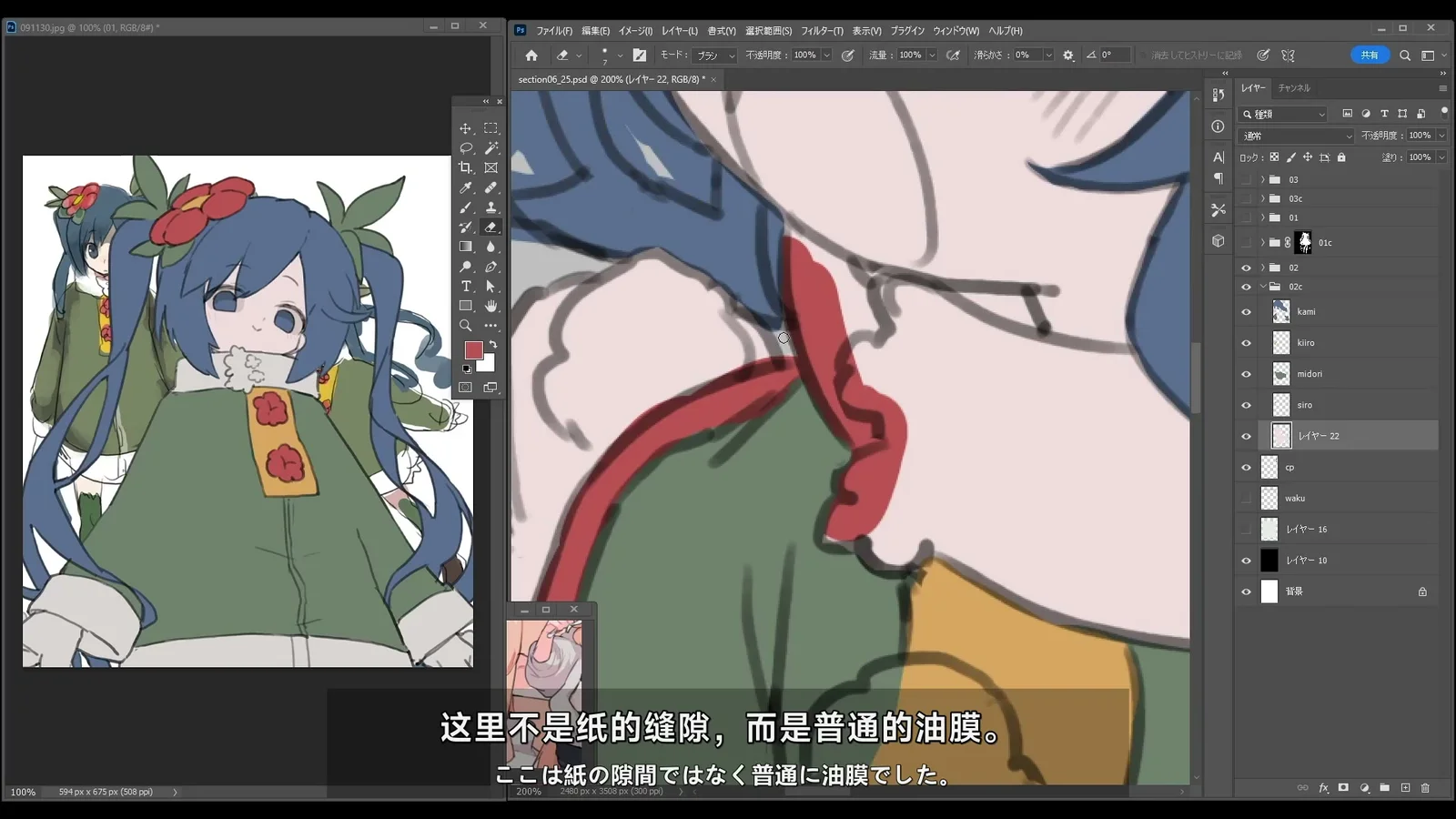
Task: Click the 共有 share button
Action: point(1370,56)
